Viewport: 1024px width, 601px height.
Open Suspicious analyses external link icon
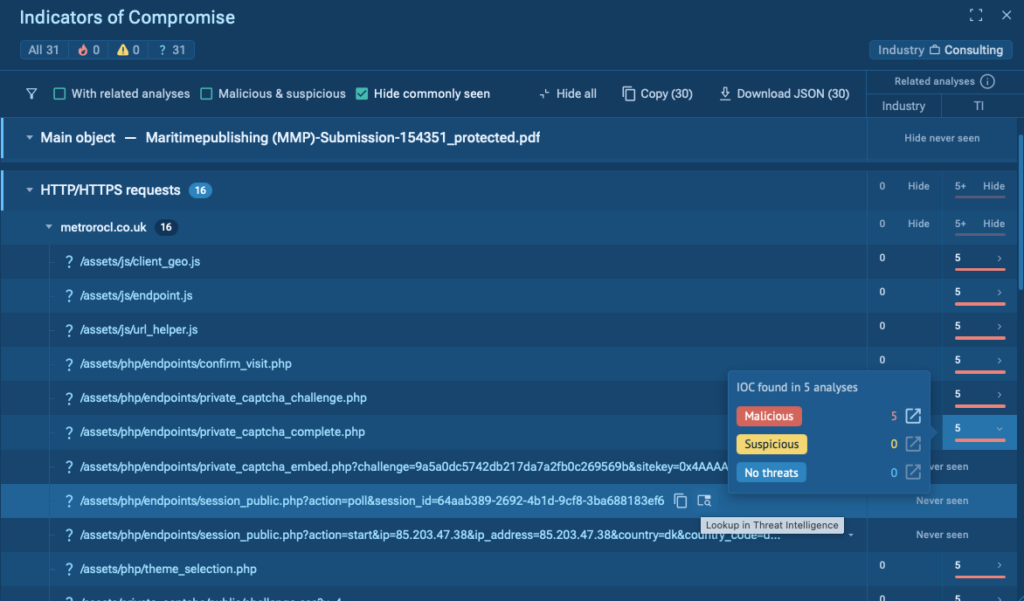[913, 444]
